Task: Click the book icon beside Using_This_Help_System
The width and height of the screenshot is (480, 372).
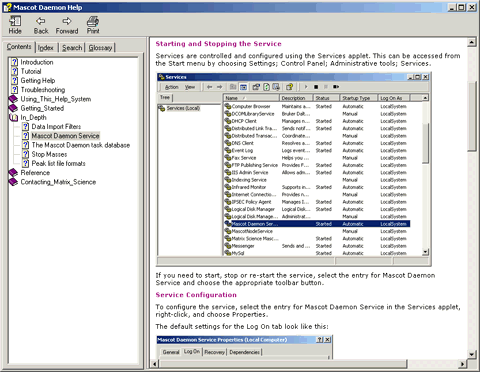Action: coord(13,99)
